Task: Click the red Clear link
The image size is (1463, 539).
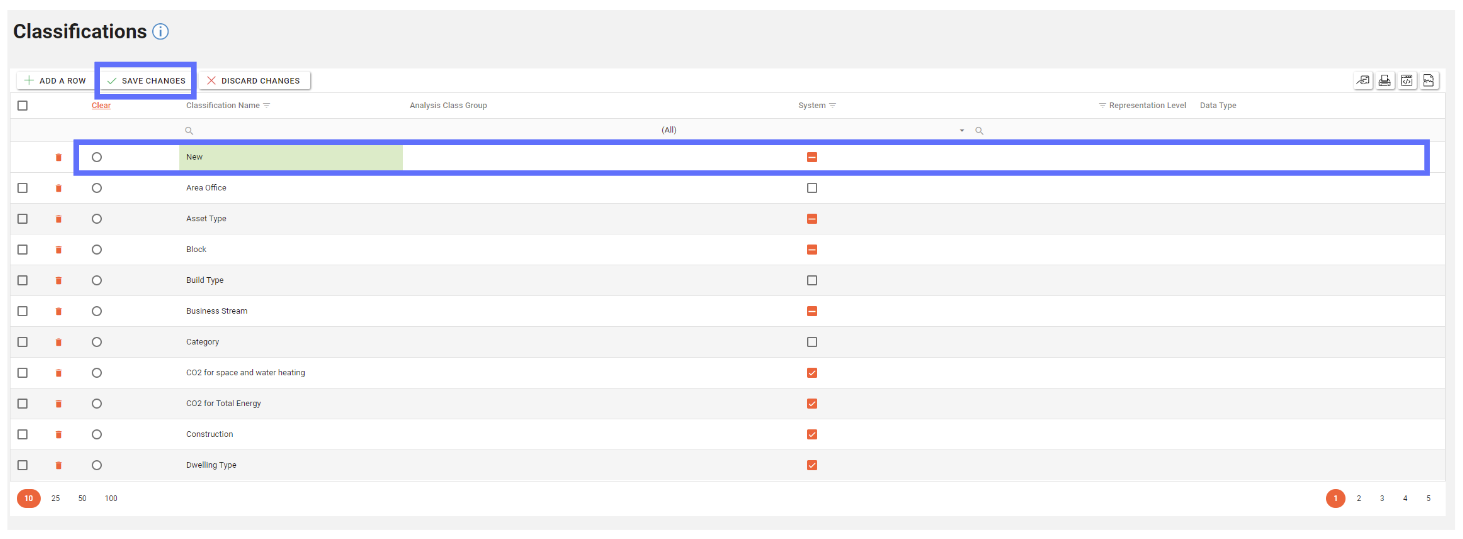Action: pos(101,105)
